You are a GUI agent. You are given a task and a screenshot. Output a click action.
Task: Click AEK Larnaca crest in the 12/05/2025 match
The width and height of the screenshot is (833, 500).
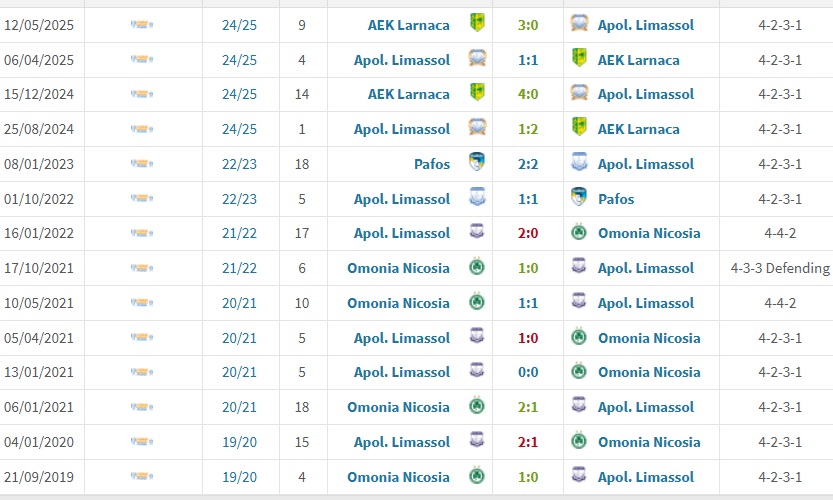pos(477,24)
